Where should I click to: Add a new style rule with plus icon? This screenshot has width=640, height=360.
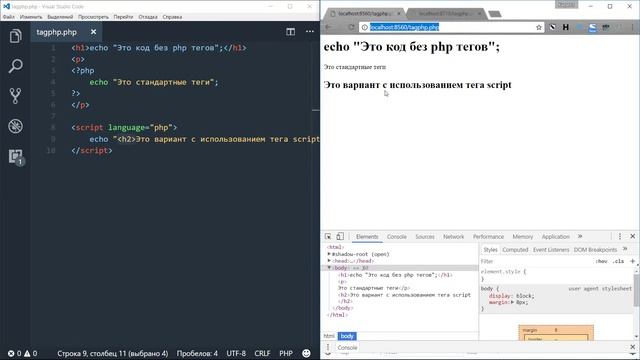pos(633,261)
